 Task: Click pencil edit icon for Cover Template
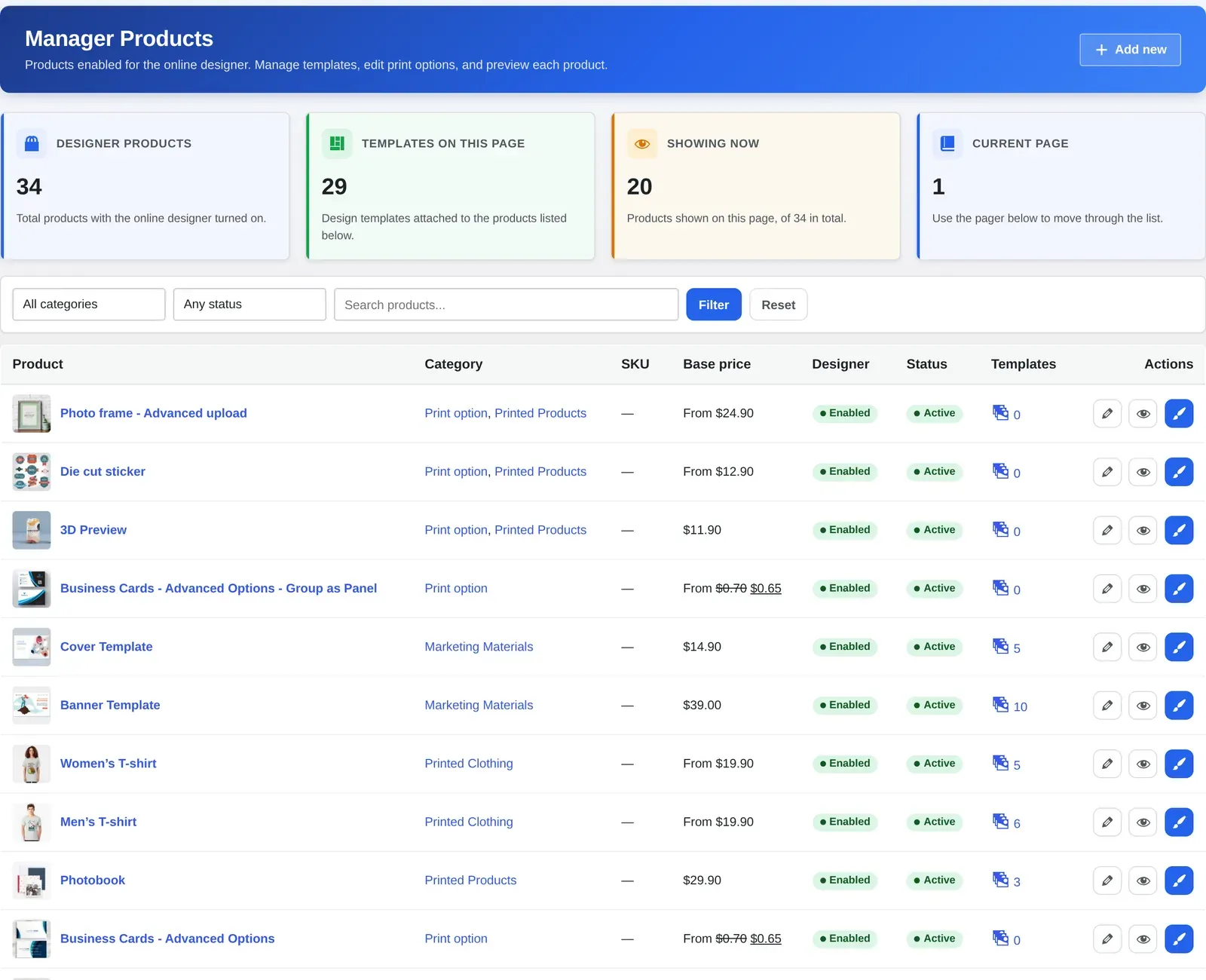pyautogui.click(x=1107, y=647)
